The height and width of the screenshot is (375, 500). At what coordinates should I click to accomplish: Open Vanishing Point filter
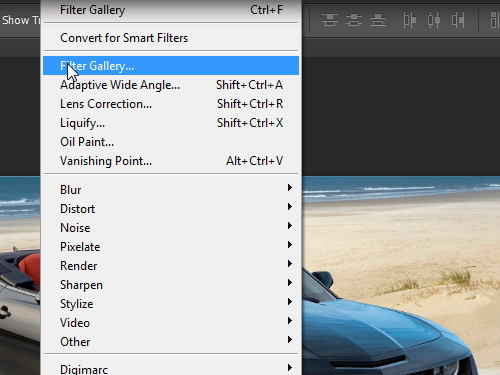(x=171, y=161)
